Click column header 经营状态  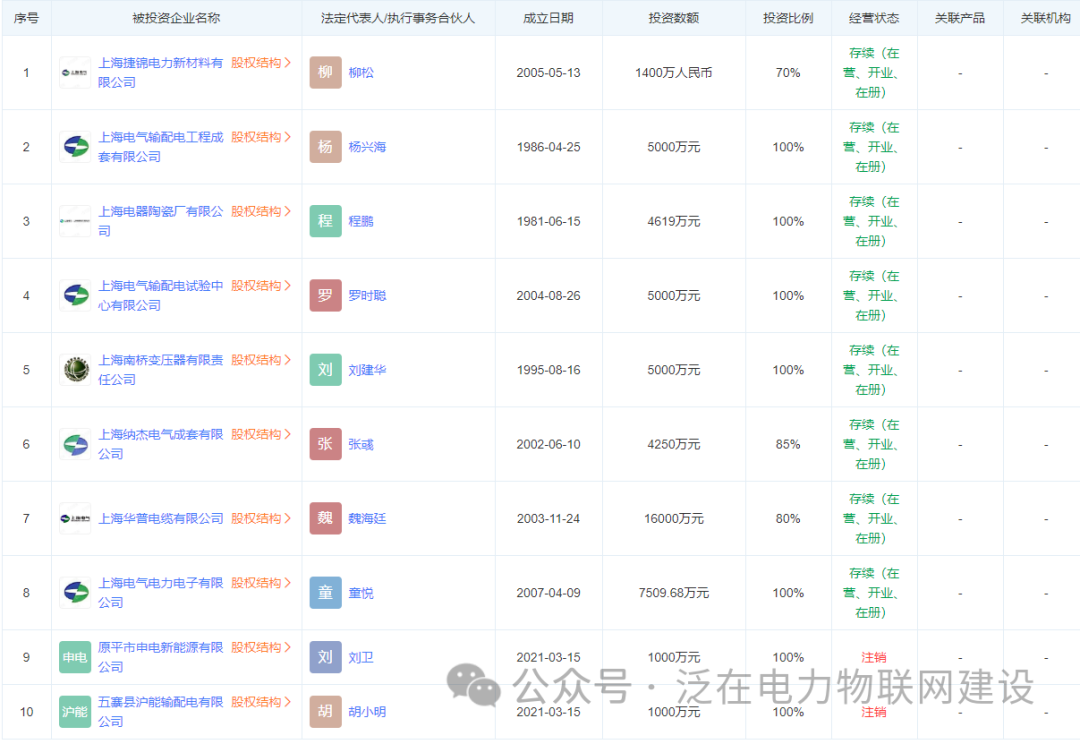click(874, 18)
